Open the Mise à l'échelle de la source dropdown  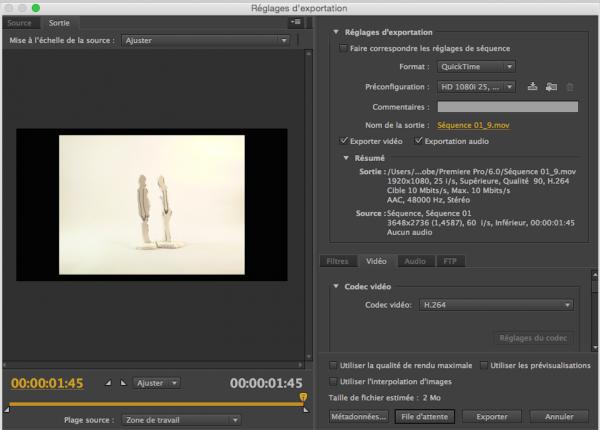pos(205,40)
